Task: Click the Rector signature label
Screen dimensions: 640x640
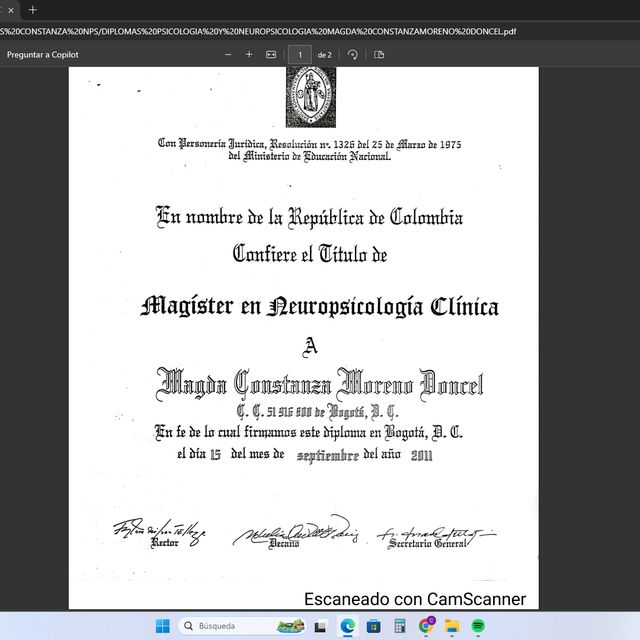Action: pyautogui.click(x=164, y=543)
